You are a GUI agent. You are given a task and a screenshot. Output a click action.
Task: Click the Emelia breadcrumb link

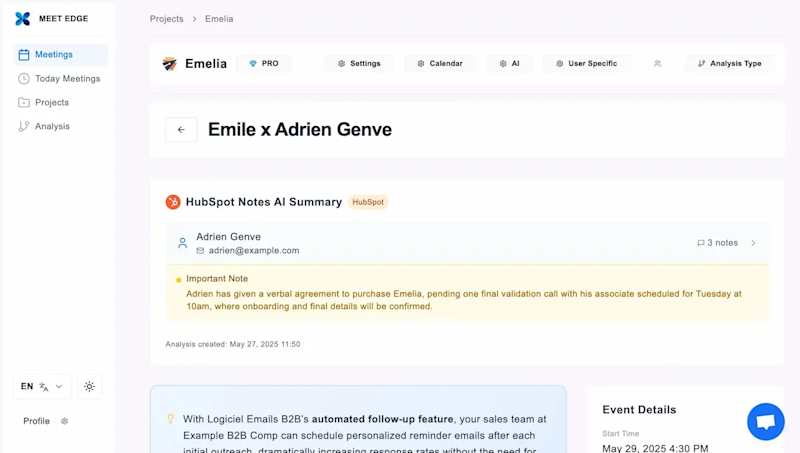[219, 19]
